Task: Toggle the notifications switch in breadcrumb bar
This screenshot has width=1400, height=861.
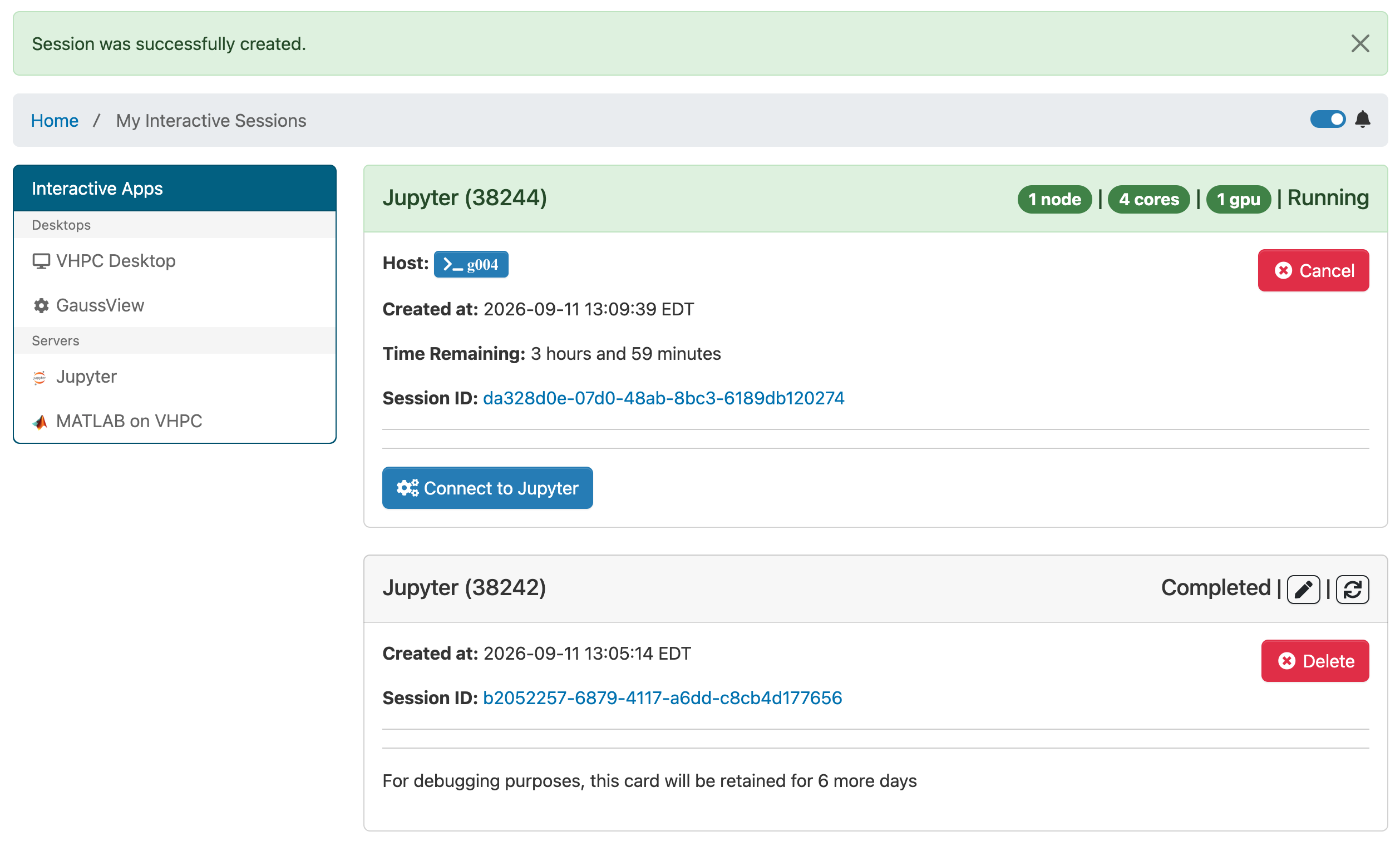Action: [x=1327, y=120]
